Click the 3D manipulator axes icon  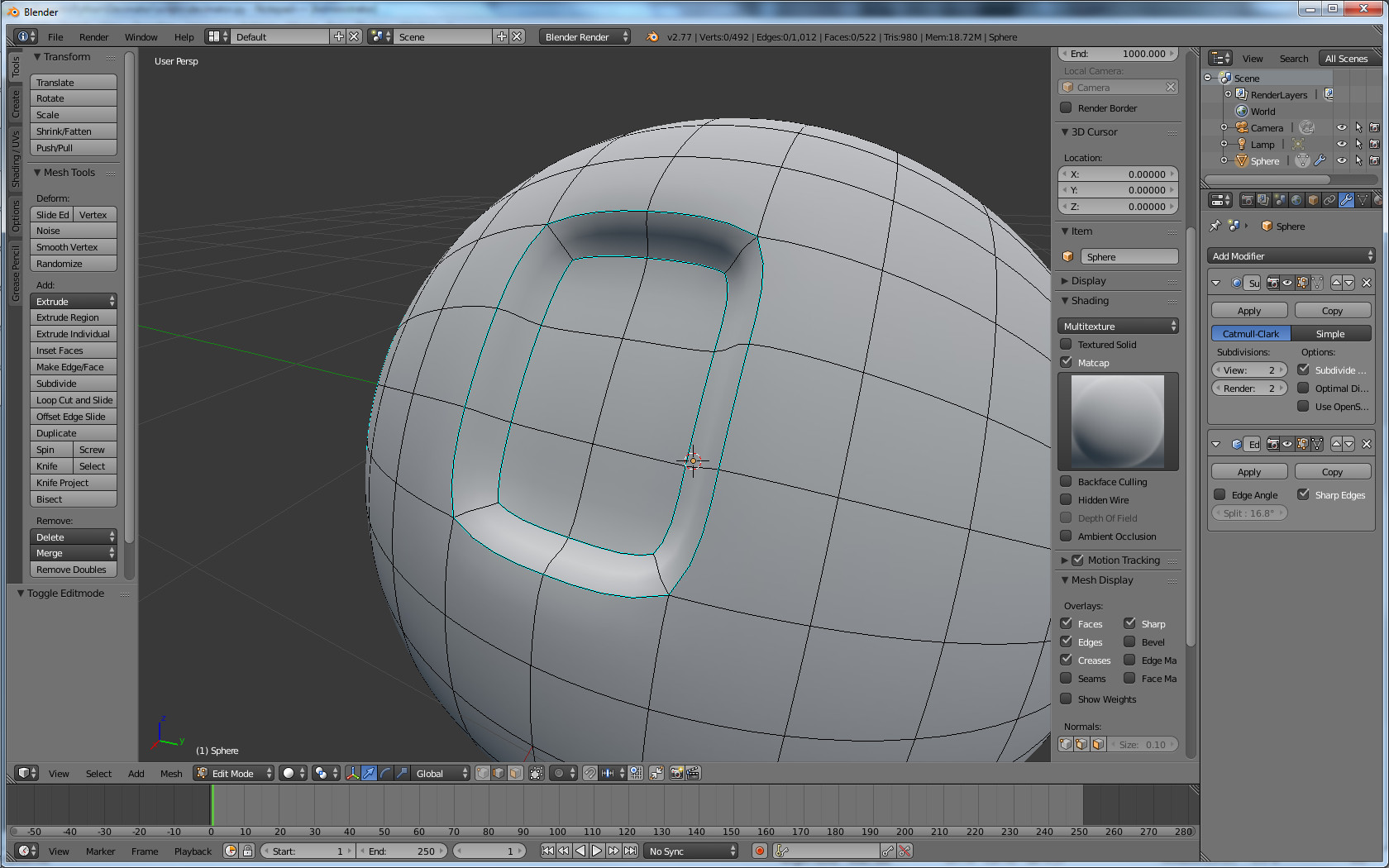tap(353, 773)
